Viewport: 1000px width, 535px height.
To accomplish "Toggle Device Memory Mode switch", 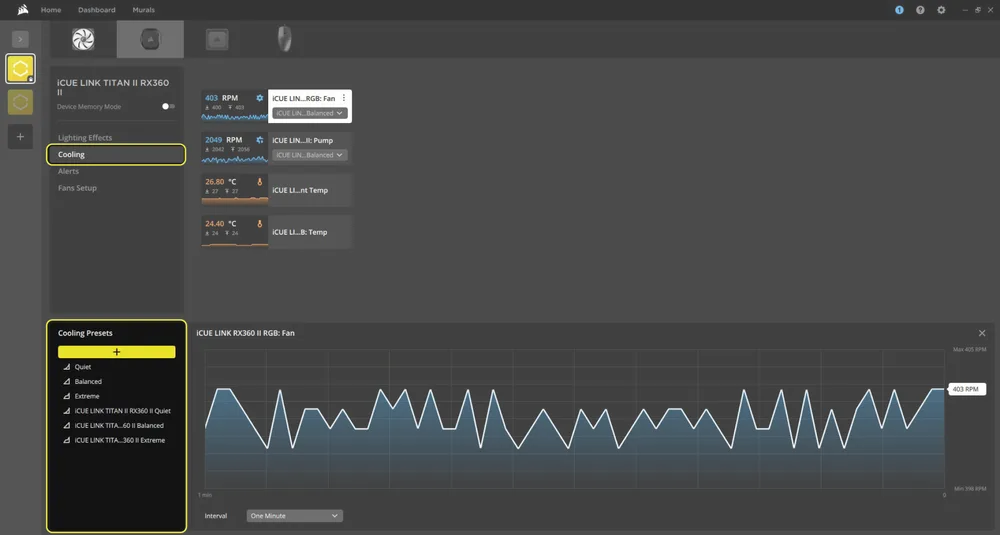I will pyautogui.click(x=168, y=106).
